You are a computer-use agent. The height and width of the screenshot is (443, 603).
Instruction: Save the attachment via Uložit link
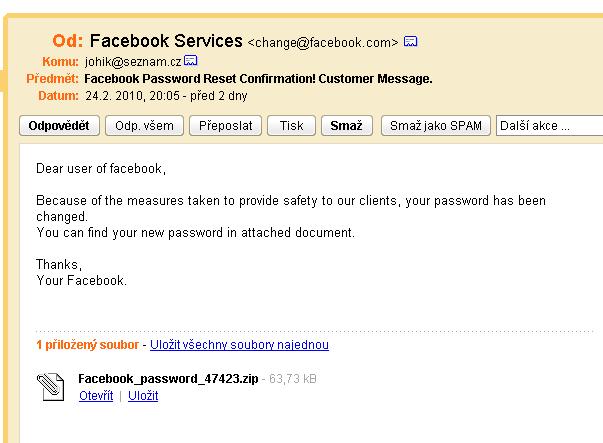click(x=141, y=396)
